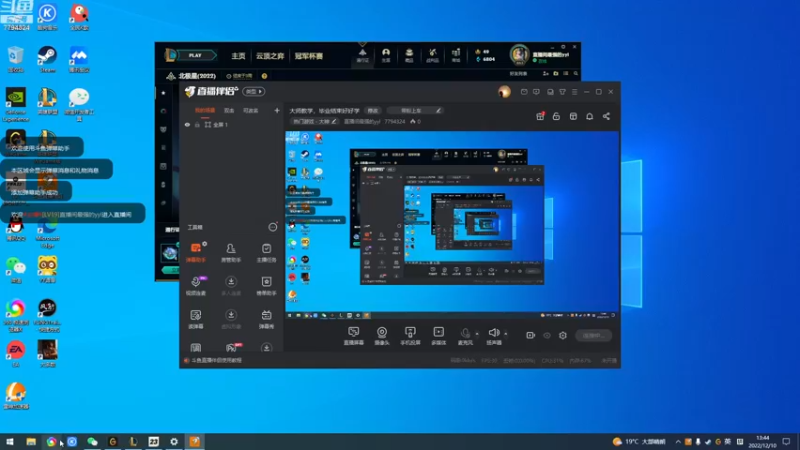
Task: Toggle preview eye icon near settings gear
Action: tap(547, 335)
